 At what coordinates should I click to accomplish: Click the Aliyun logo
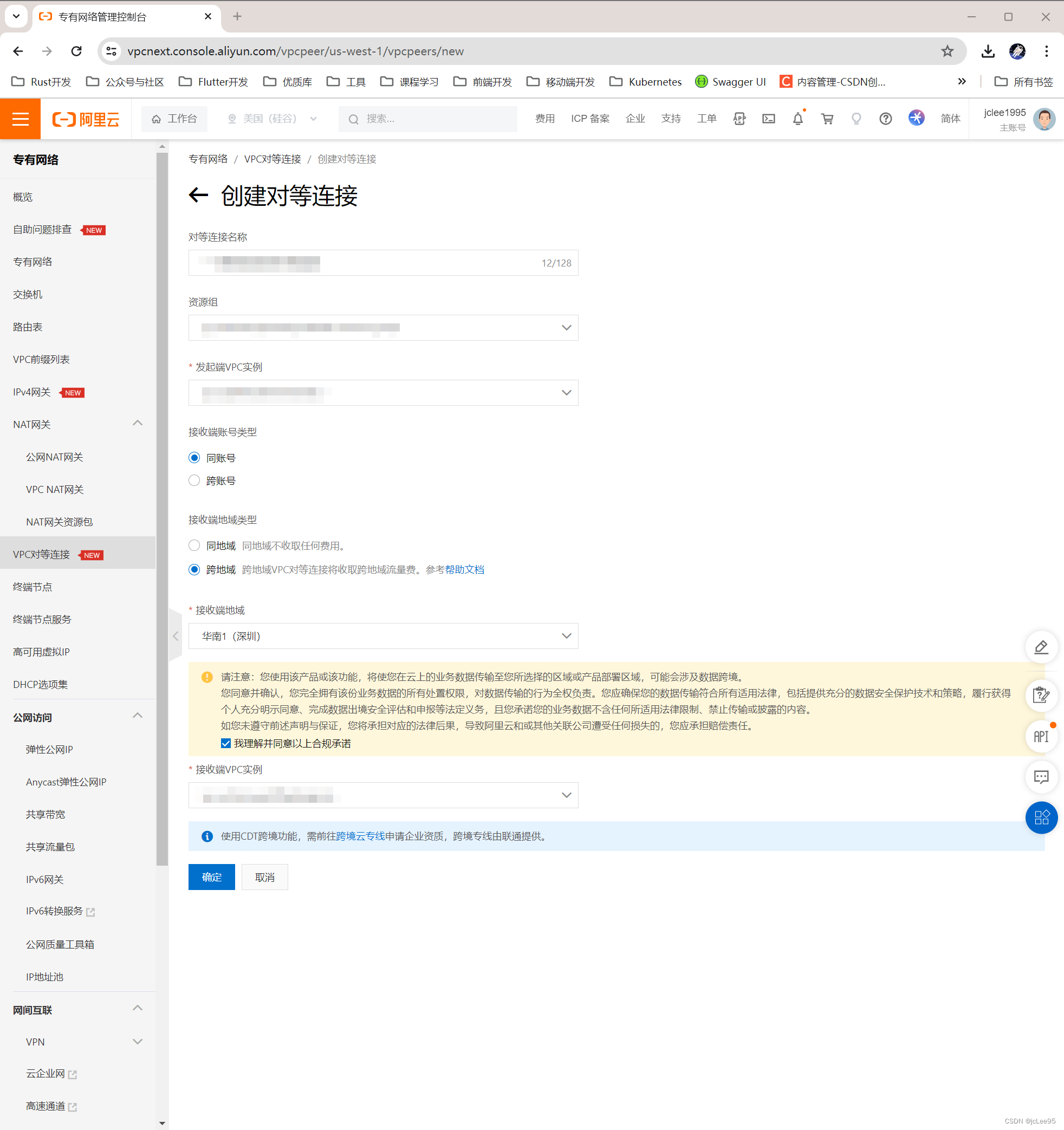[x=86, y=119]
